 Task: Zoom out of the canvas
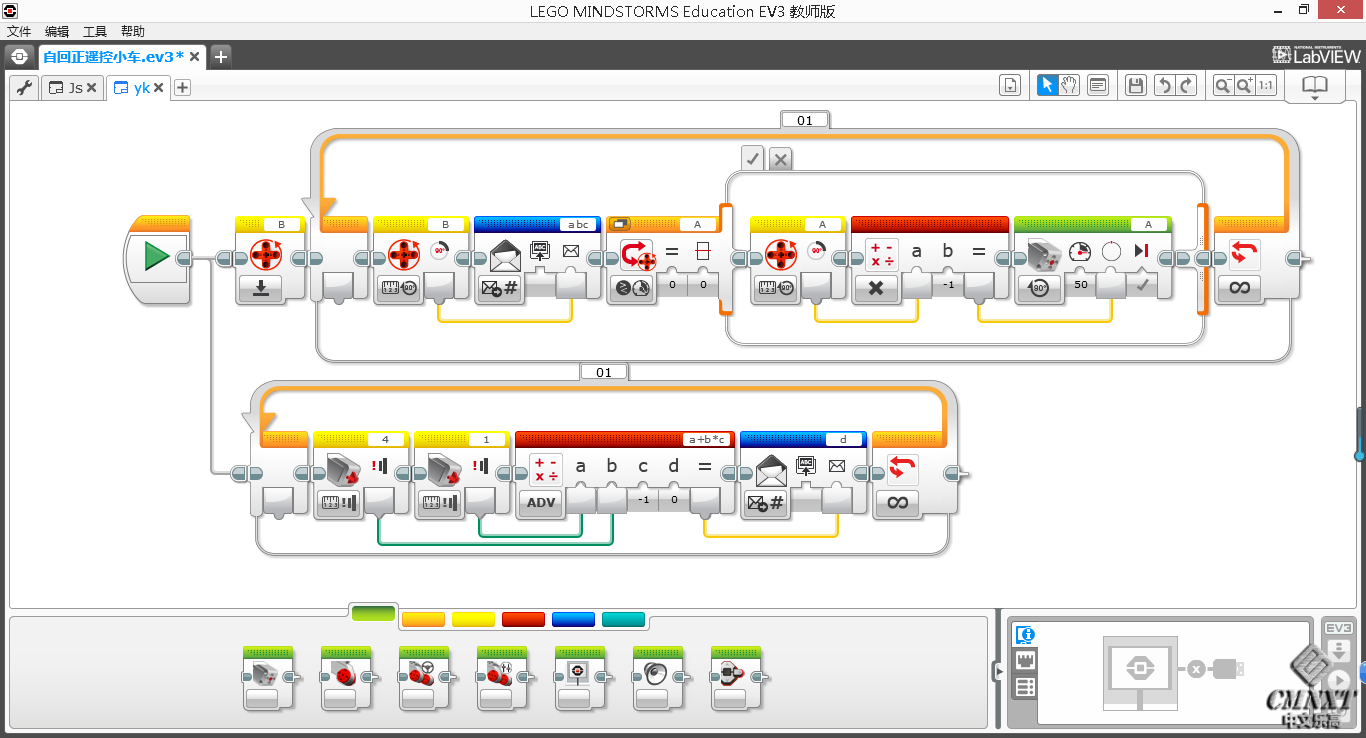pos(1223,86)
